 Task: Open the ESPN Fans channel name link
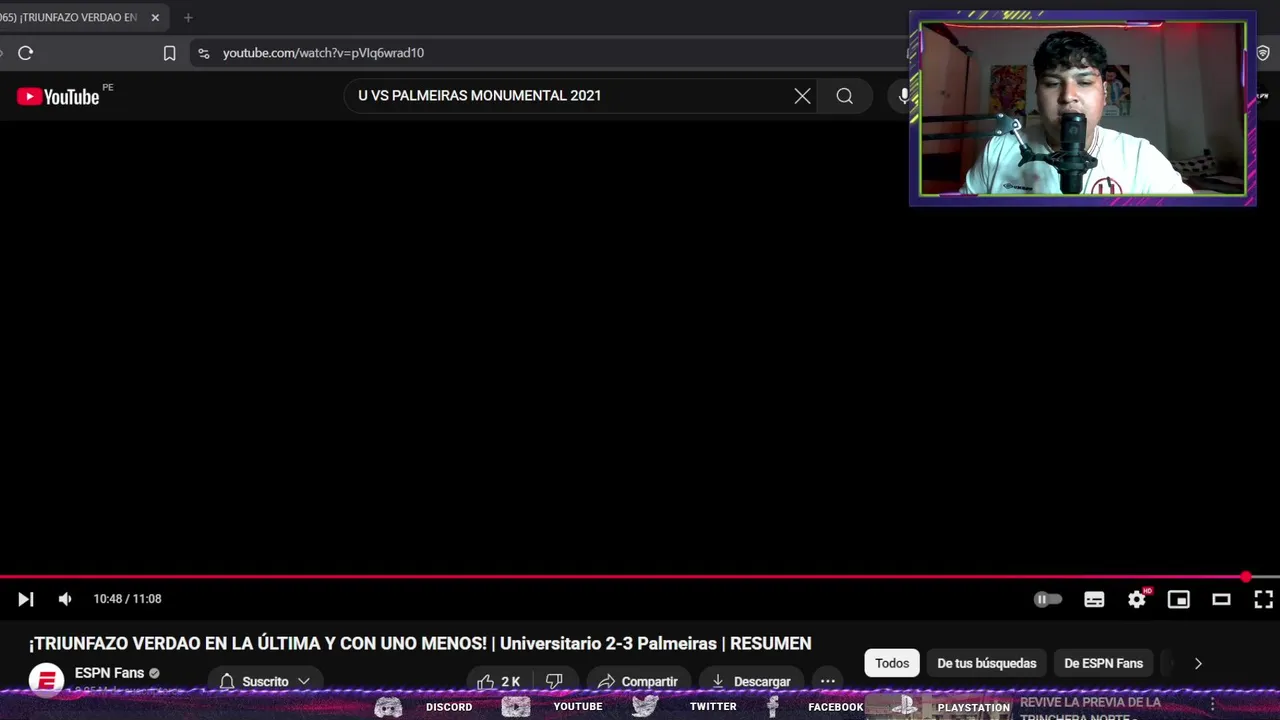(x=109, y=673)
